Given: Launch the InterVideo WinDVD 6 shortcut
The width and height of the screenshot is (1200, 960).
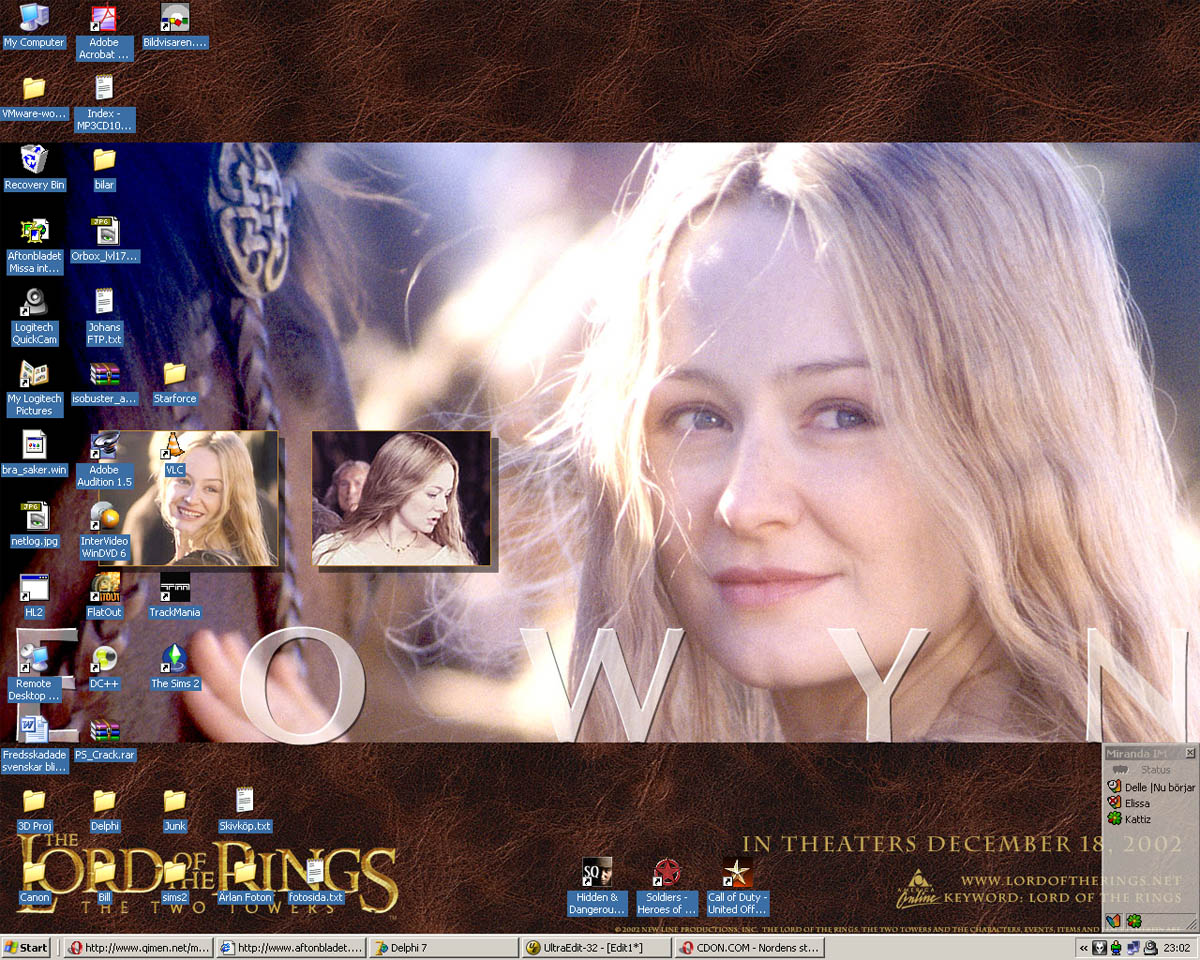Looking at the screenshot, I should [x=104, y=531].
